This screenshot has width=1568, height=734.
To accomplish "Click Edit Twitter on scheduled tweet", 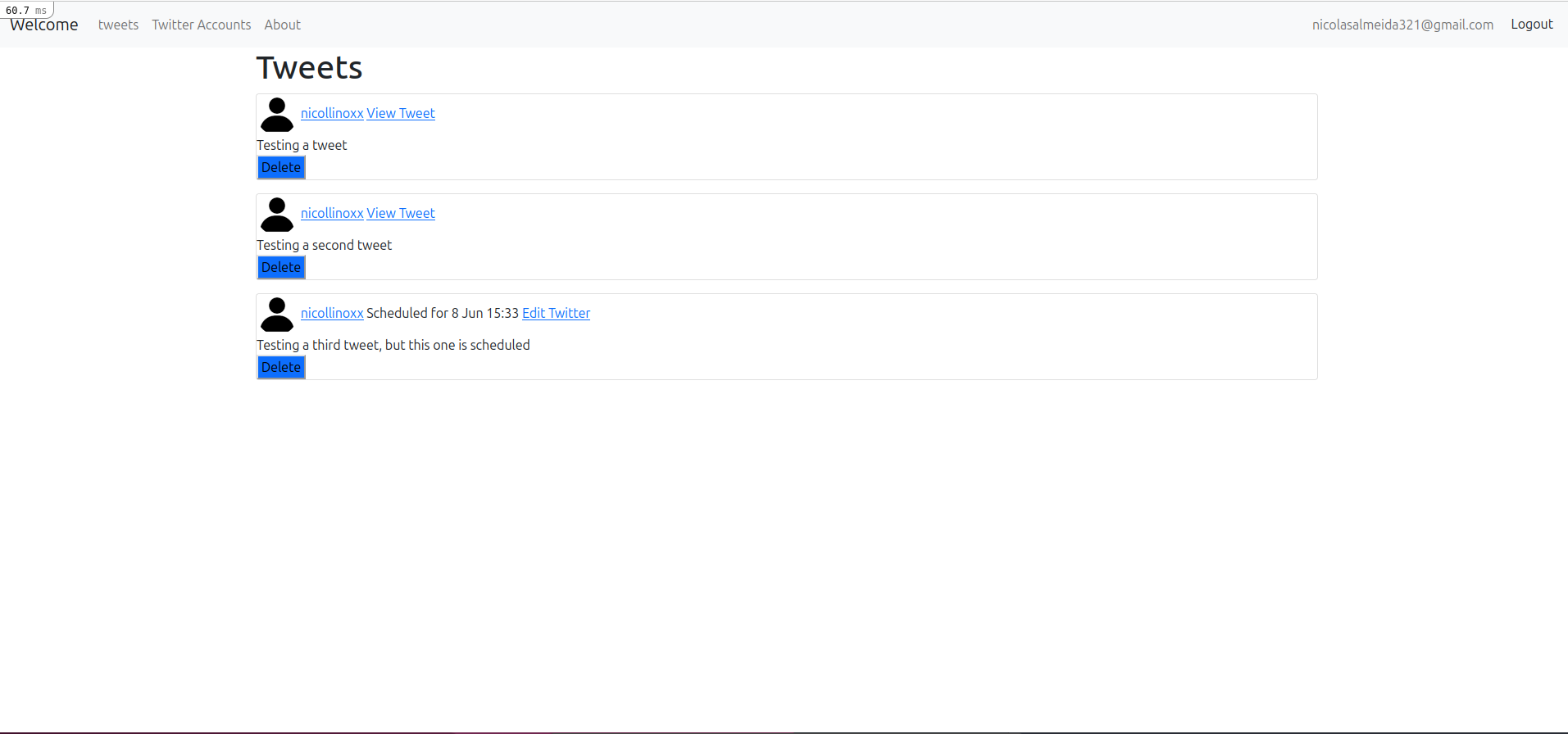I will pyautogui.click(x=556, y=313).
